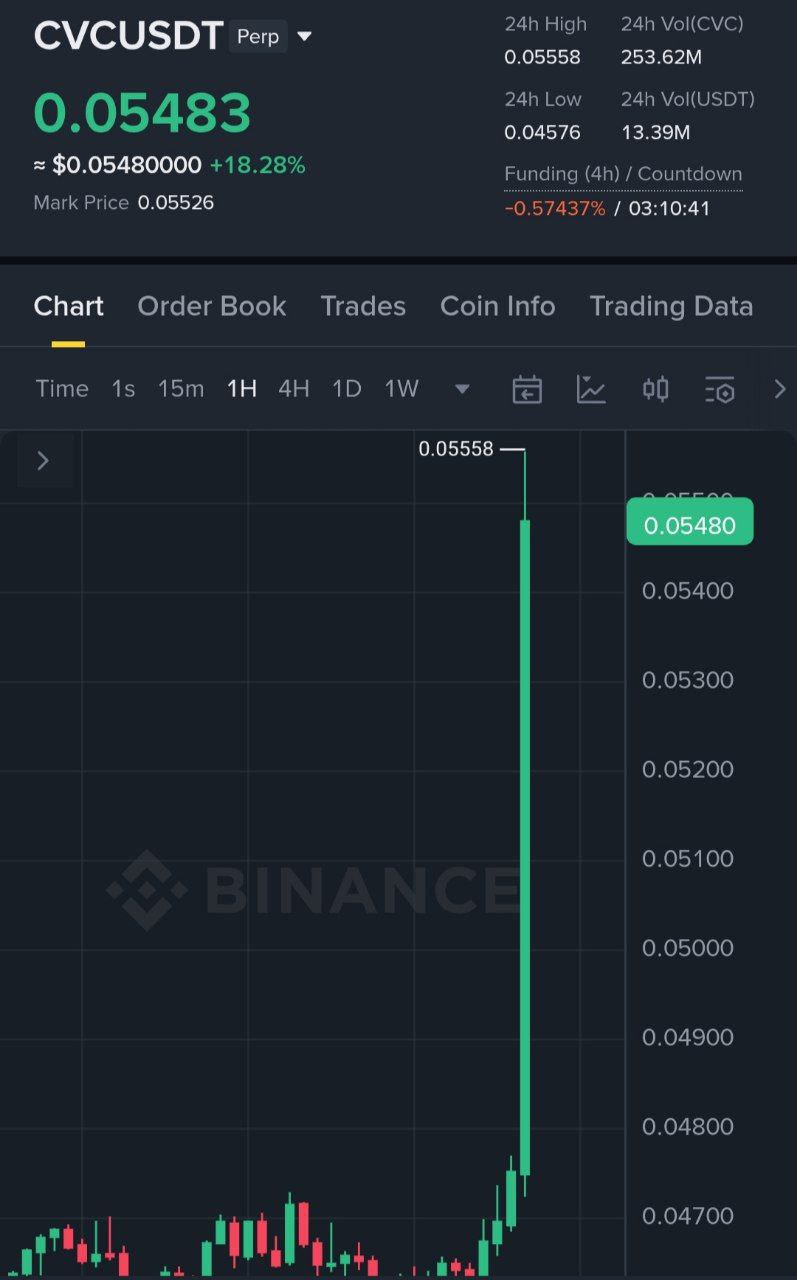Open the chart settings icon
Screen dimensions: 797x1280
pos(719,389)
